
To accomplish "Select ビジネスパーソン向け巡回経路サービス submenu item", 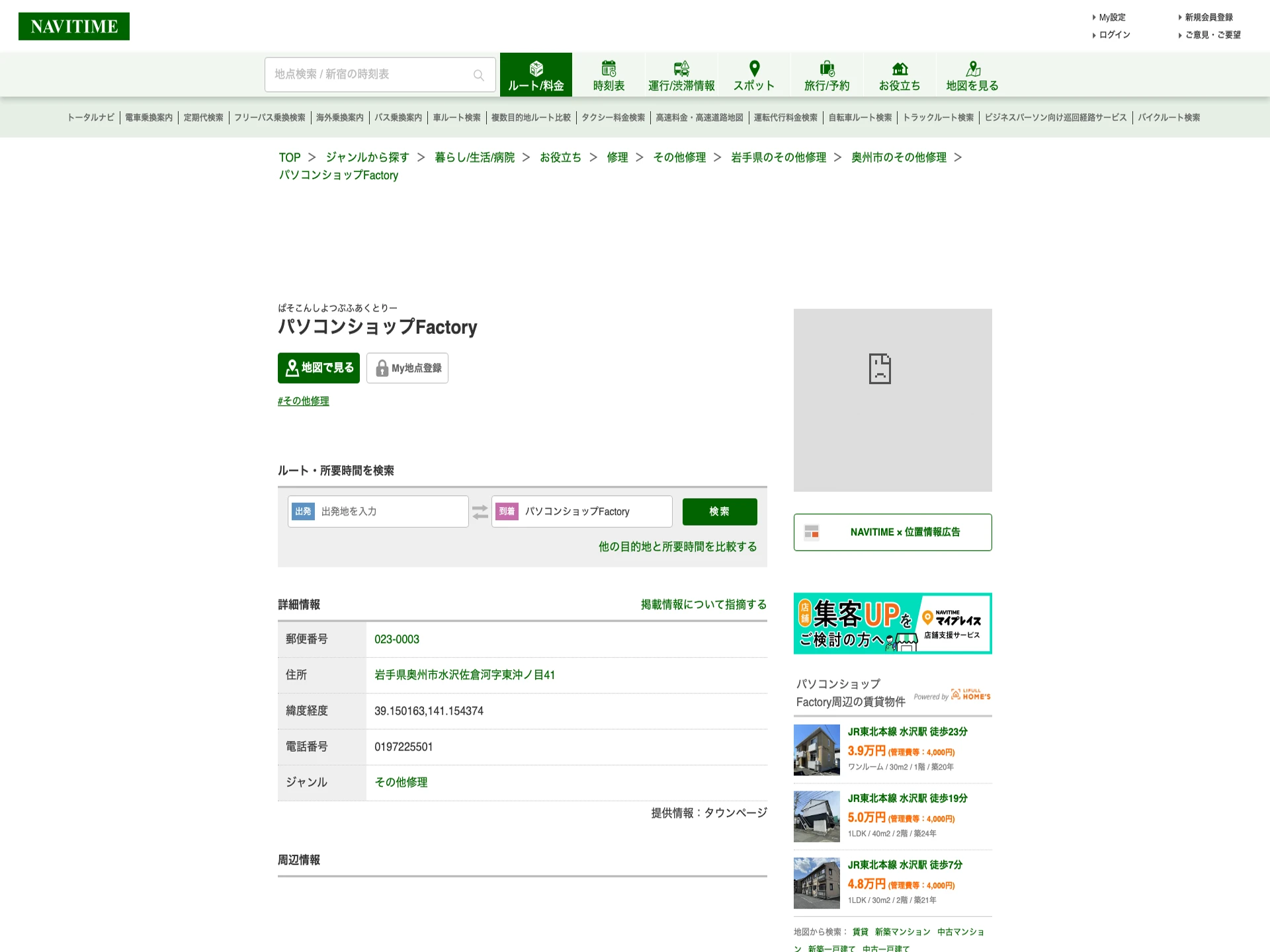I will tap(1055, 118).
